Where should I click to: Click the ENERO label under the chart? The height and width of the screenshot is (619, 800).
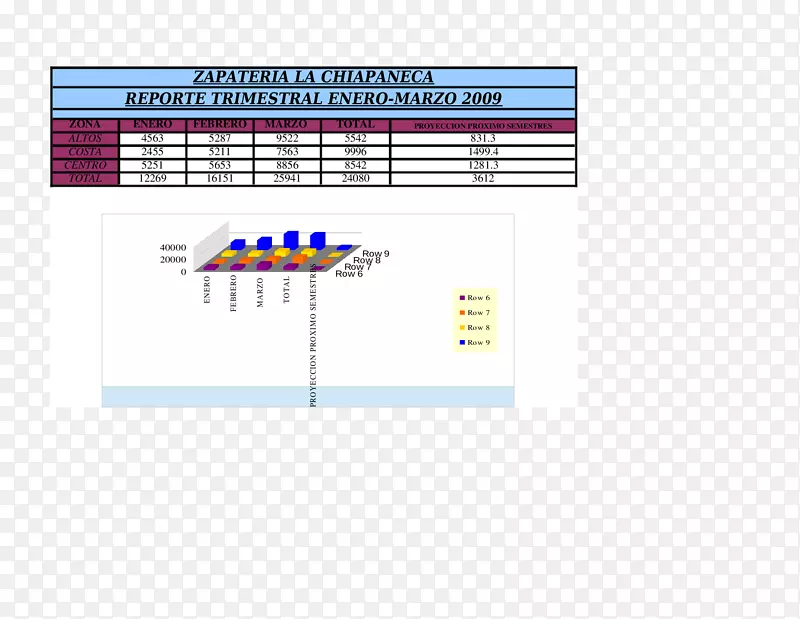207,290
